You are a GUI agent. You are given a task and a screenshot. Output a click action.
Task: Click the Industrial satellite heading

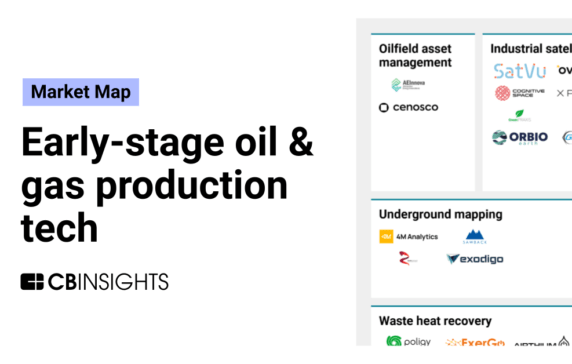[531, 49]
